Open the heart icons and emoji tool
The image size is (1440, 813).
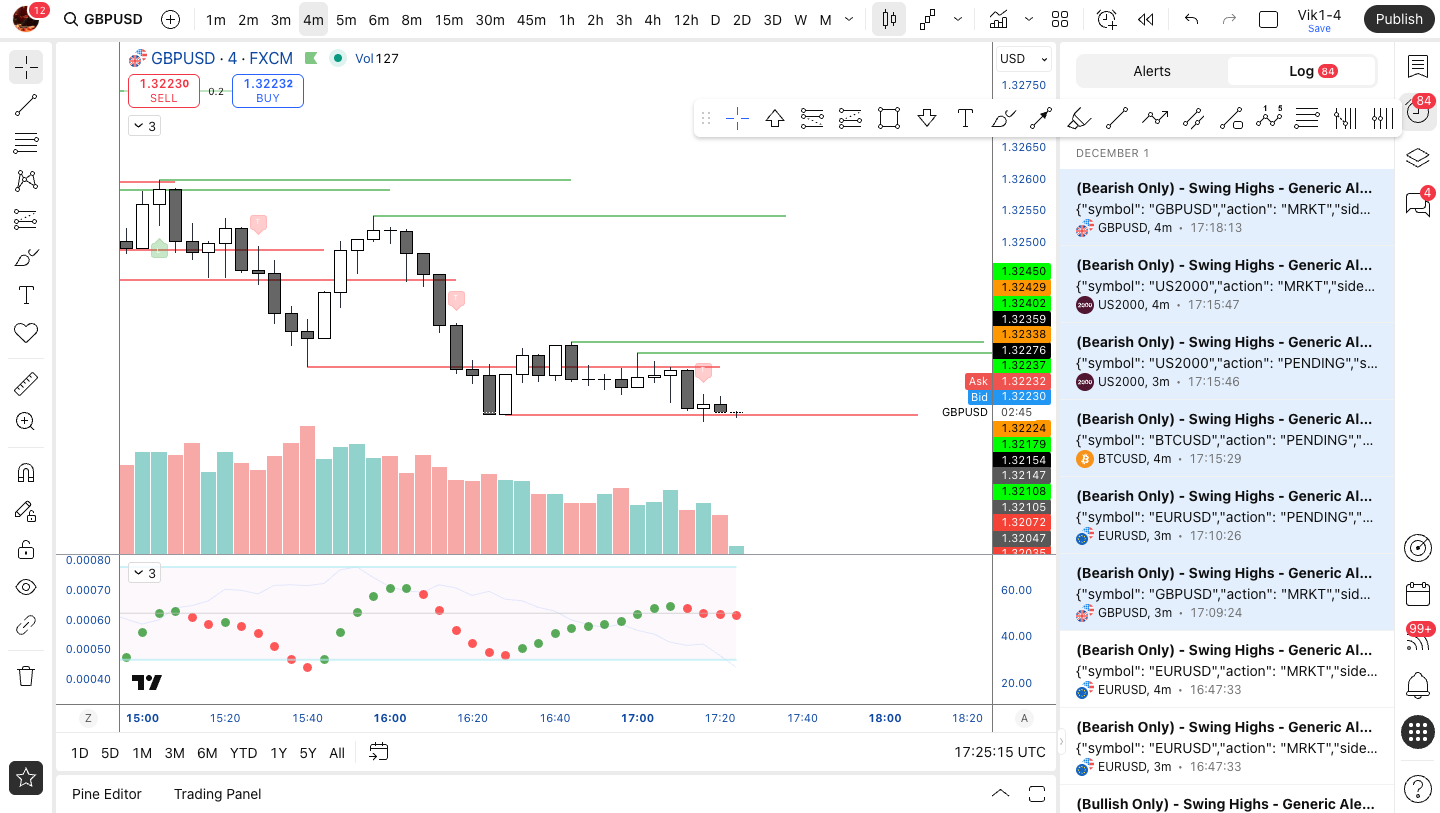pos(26,333)
